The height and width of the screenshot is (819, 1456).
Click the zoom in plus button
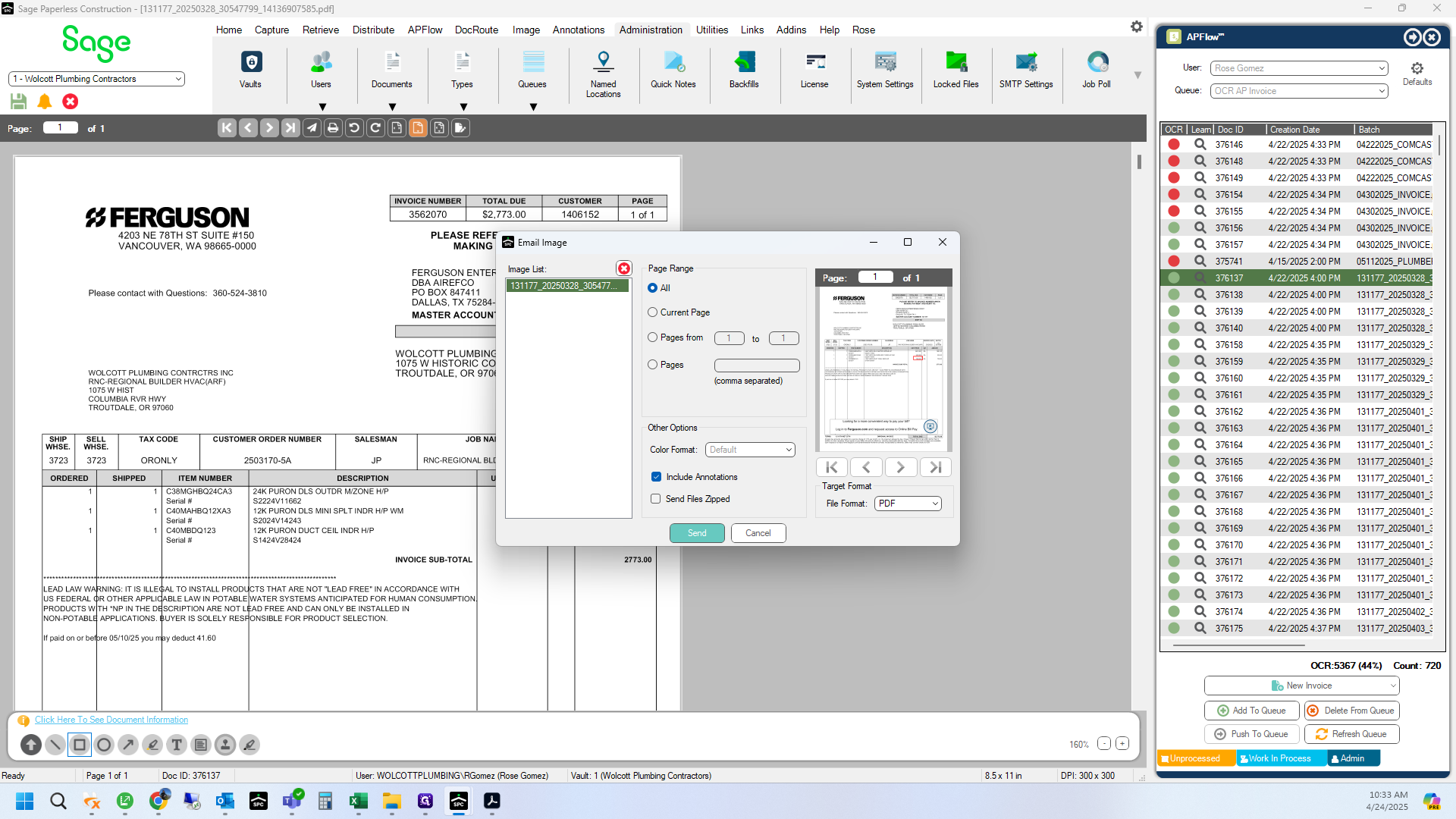[1122, 744]
